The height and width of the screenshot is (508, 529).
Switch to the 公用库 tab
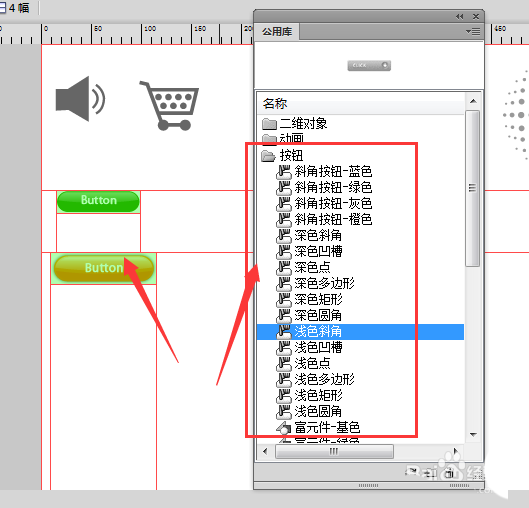(x=277, y=32)
